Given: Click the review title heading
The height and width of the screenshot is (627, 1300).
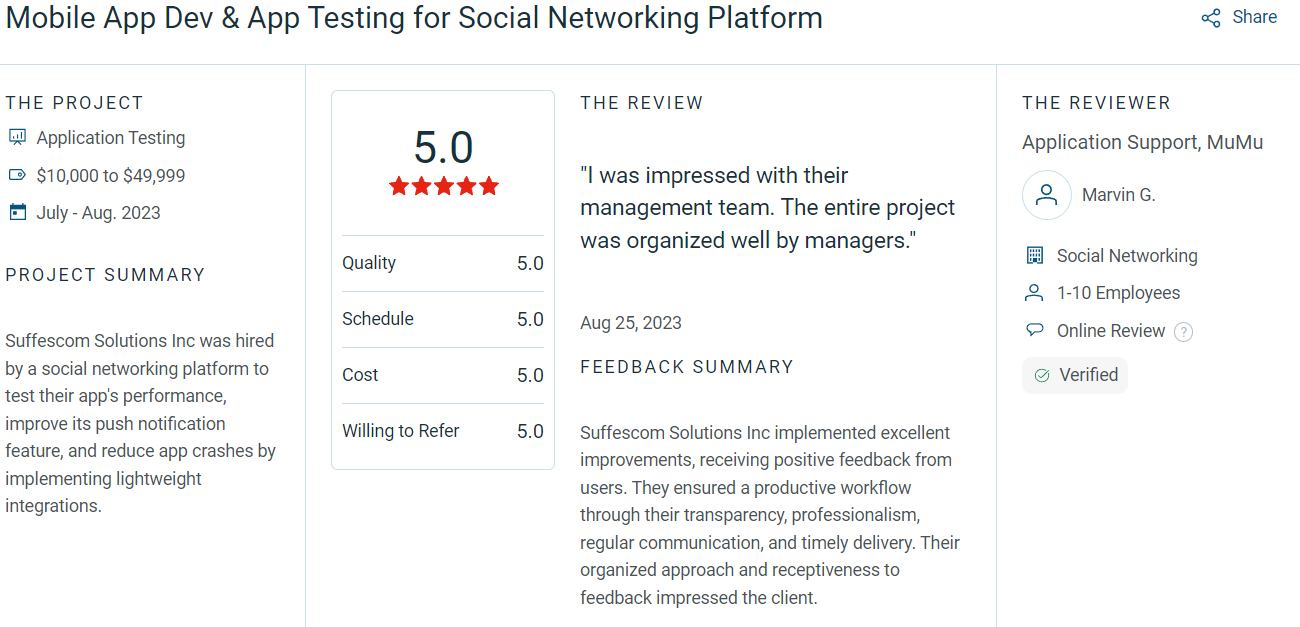Looking at the screenshot, I should point(414,17).
